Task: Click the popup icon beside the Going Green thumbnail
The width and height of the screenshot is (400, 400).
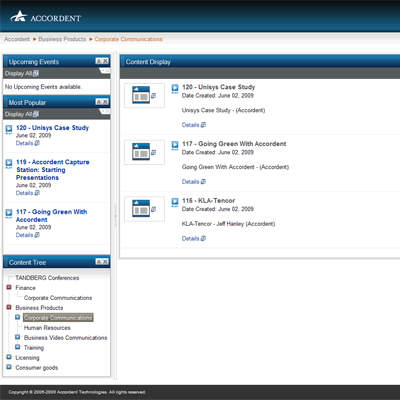Action: [x=154, y=152]
